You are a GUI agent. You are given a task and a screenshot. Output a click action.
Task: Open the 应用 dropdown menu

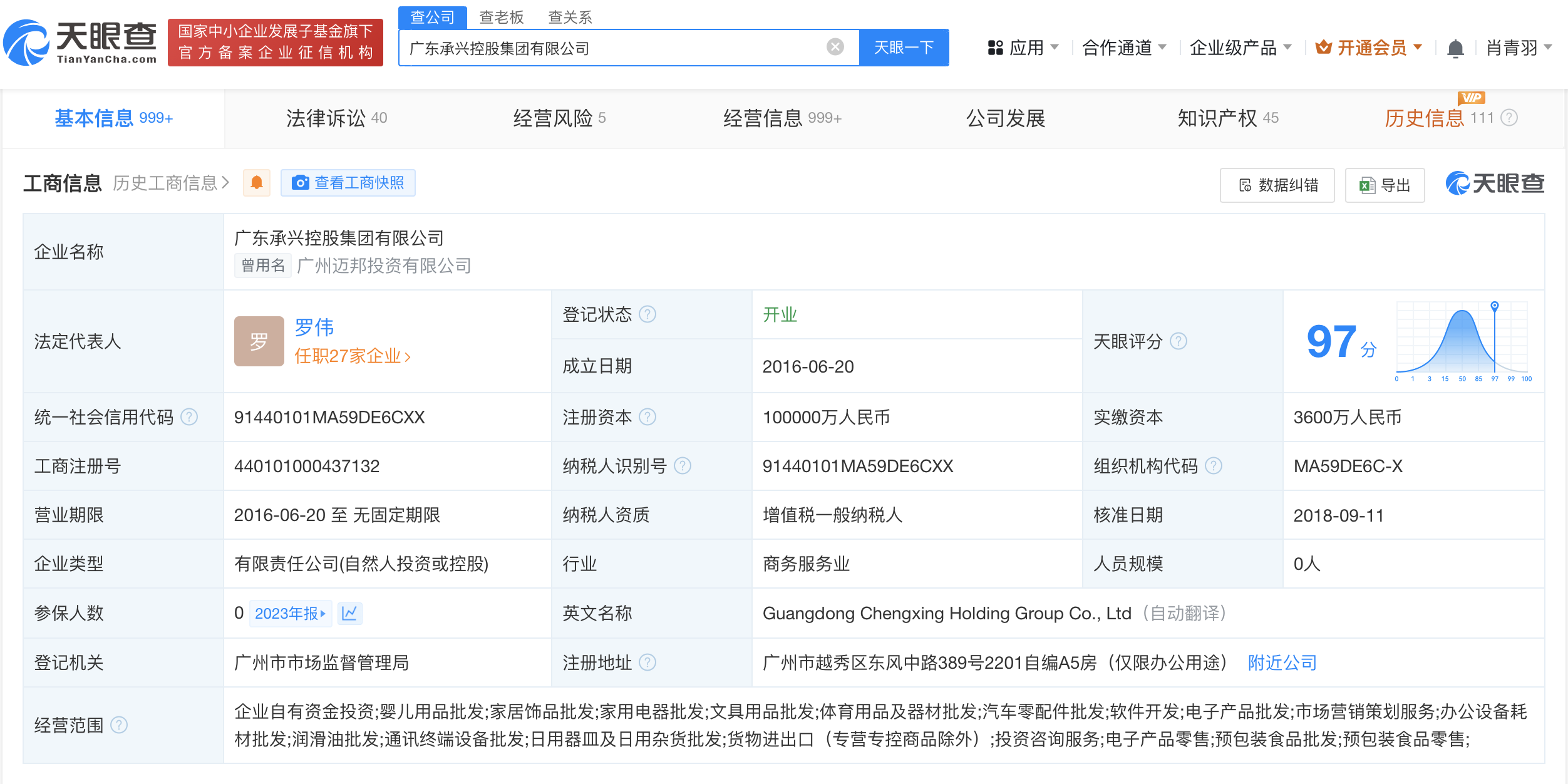click(x=1027, y=48)
